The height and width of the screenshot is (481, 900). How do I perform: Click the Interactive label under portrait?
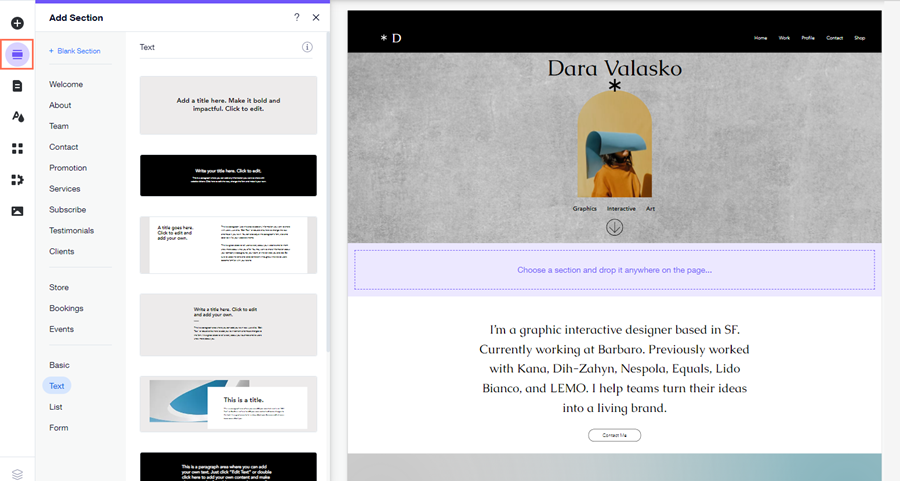(x=621, y=209)
